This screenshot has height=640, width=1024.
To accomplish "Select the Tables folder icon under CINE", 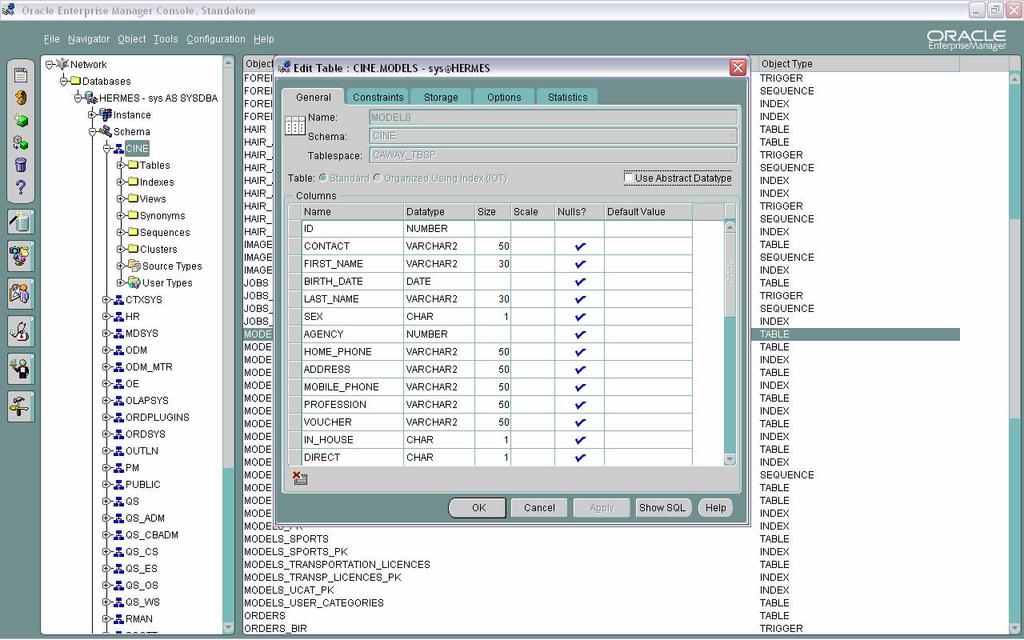I will point(133,165).
